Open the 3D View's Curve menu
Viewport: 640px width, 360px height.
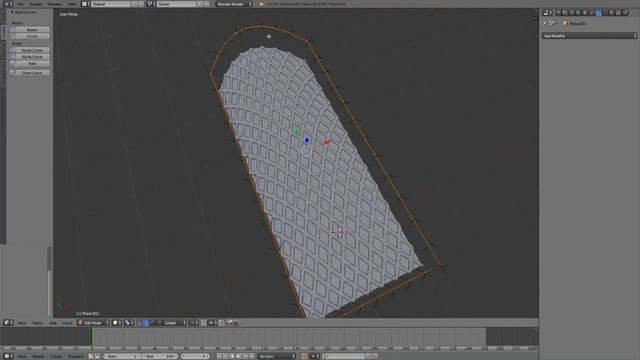coord(67,323)
